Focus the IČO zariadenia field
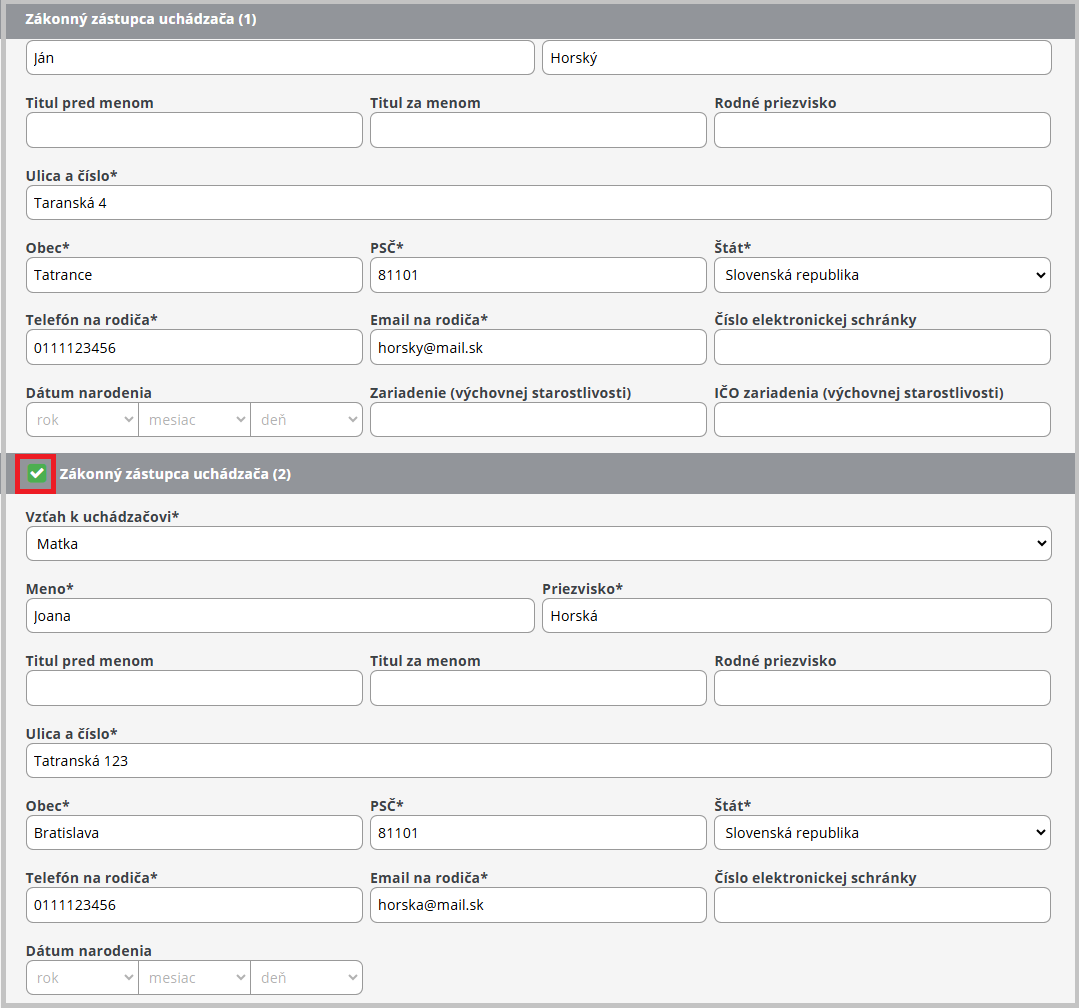The image size is (1079, 1008). pyautogui.click(x=882, y=420)
